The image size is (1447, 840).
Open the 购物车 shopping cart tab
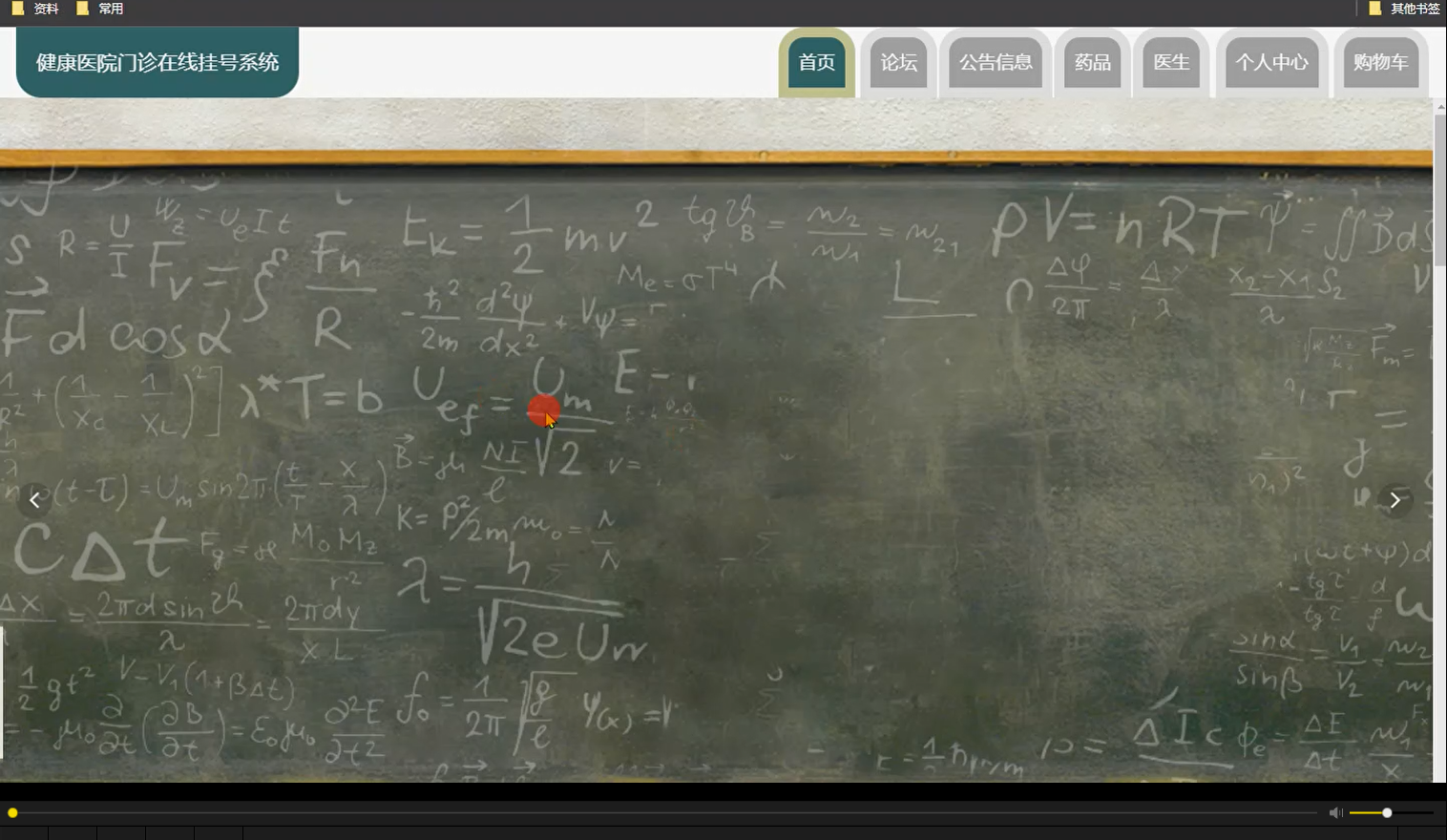coord(1380,63)
